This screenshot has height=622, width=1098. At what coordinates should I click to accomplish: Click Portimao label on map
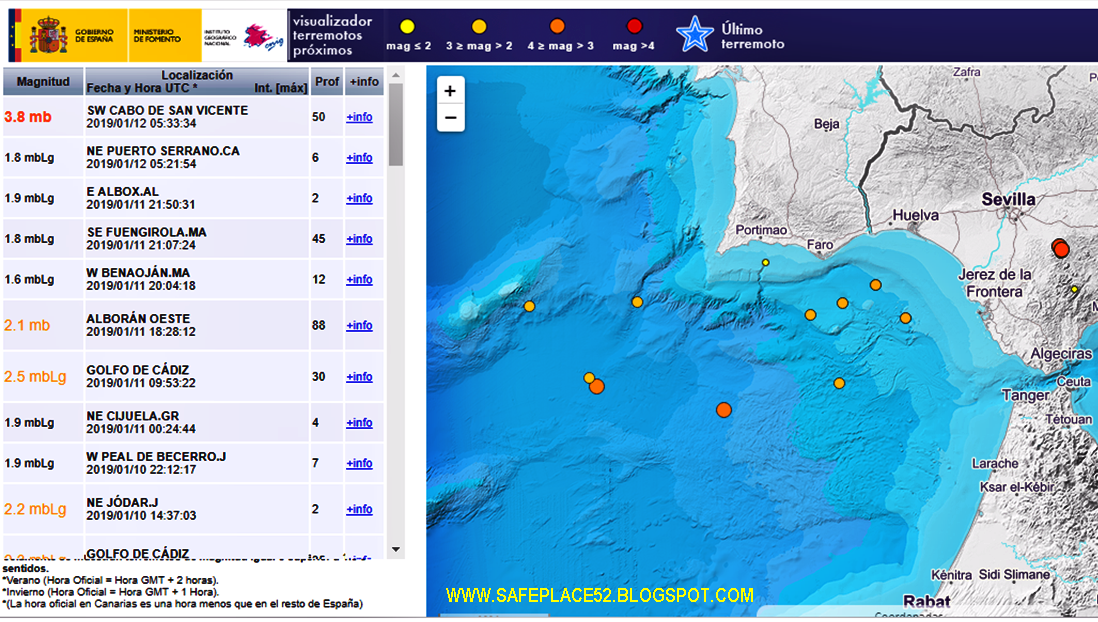click(x=761, y=230)
